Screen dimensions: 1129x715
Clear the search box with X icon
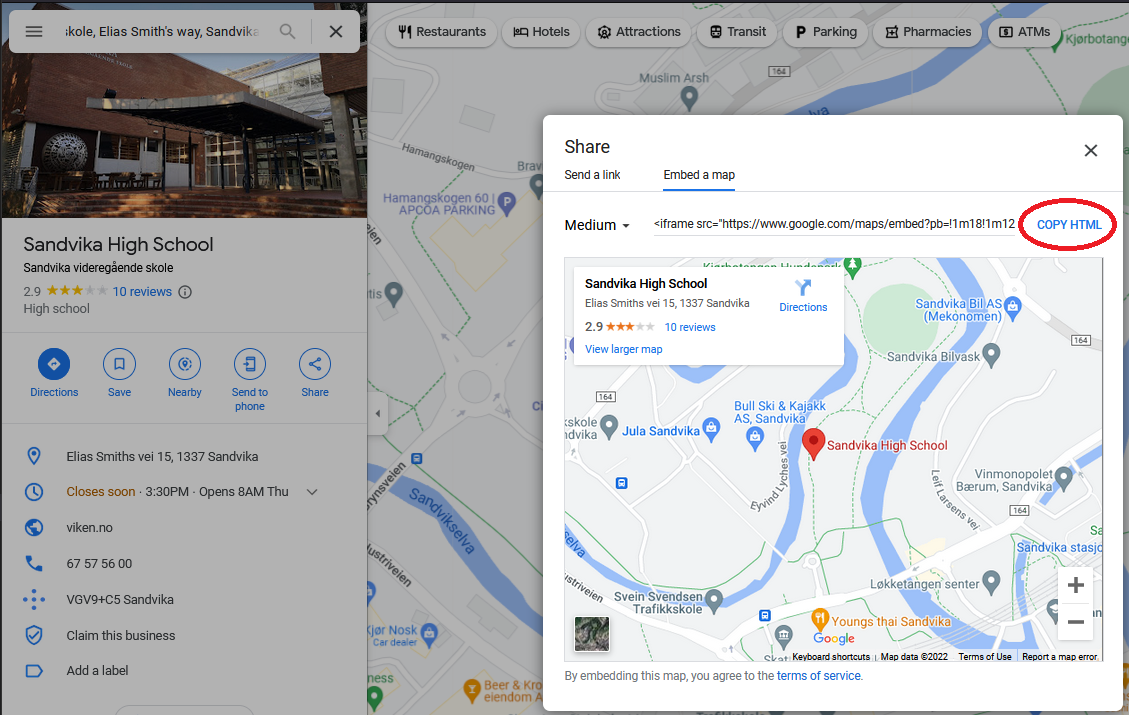click(336, 32)
